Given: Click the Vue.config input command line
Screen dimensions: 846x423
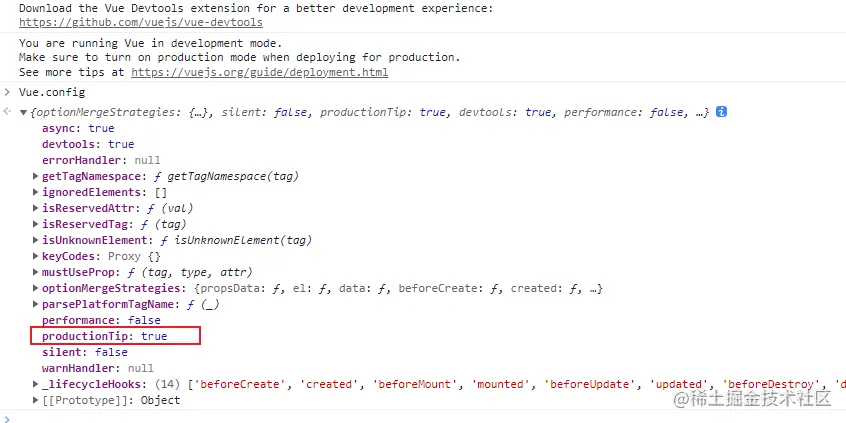Looking at the screenshot, I should pyautogui.click(x=52, y=92).
